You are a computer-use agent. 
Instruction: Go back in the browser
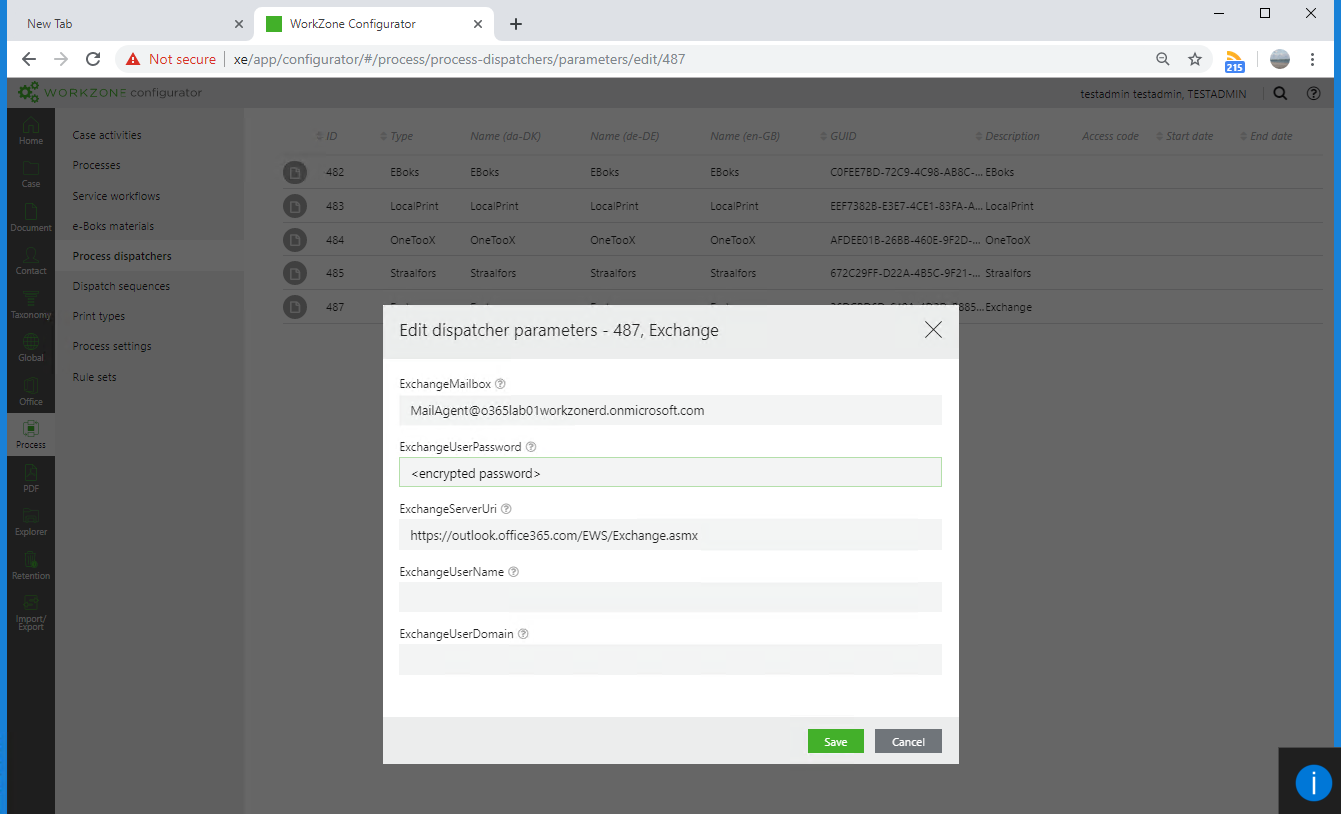coord(29,59)
